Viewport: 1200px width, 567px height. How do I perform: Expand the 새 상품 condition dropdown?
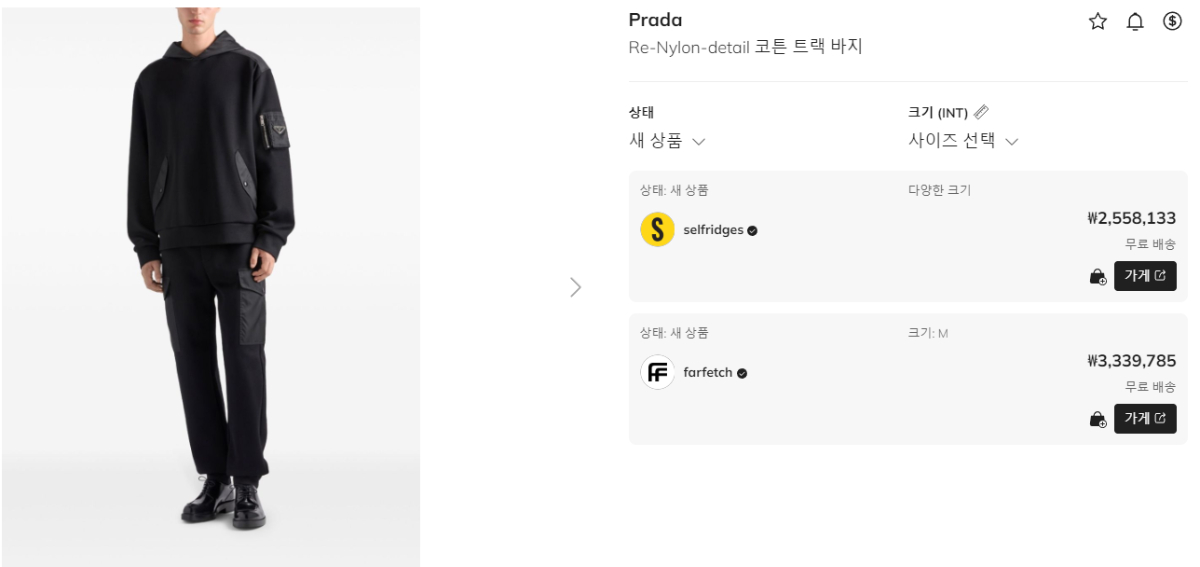(x=667, y=141)
